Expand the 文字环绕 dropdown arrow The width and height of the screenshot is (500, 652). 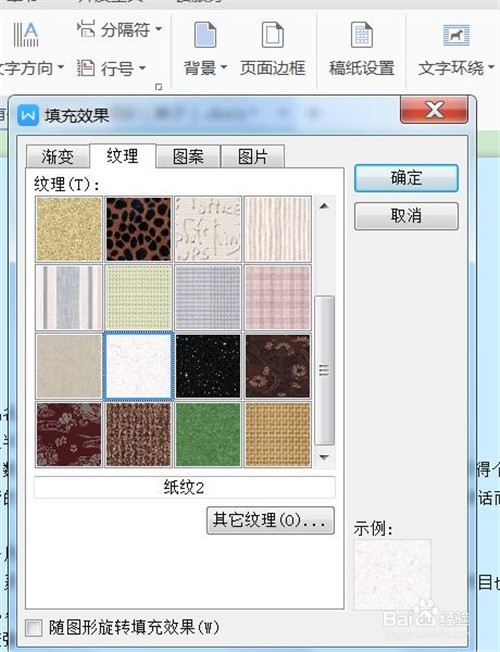[x=491, y=67]
